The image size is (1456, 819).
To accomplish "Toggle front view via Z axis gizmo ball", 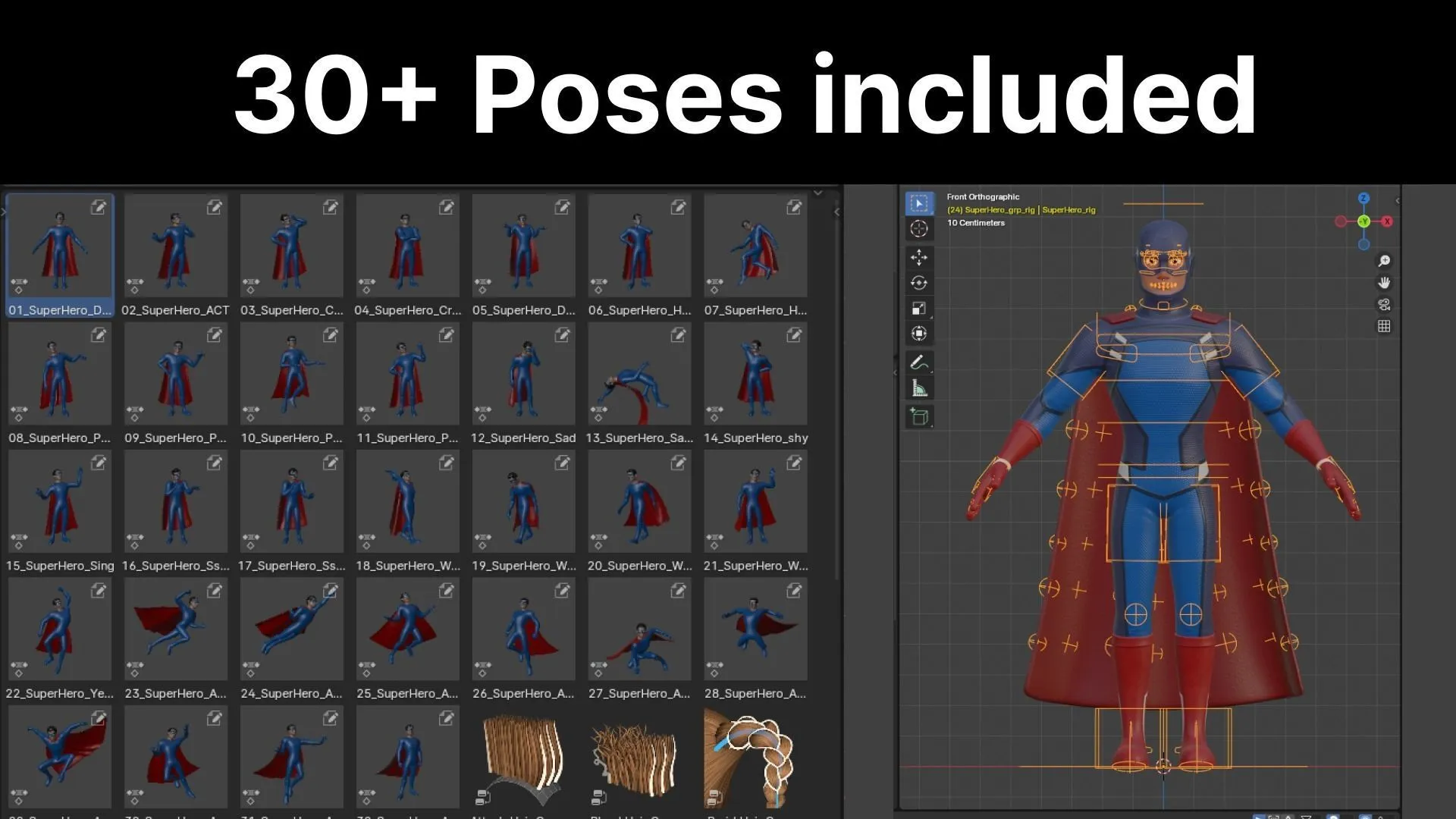I will pyautogui.click(x=1363, y=198).
